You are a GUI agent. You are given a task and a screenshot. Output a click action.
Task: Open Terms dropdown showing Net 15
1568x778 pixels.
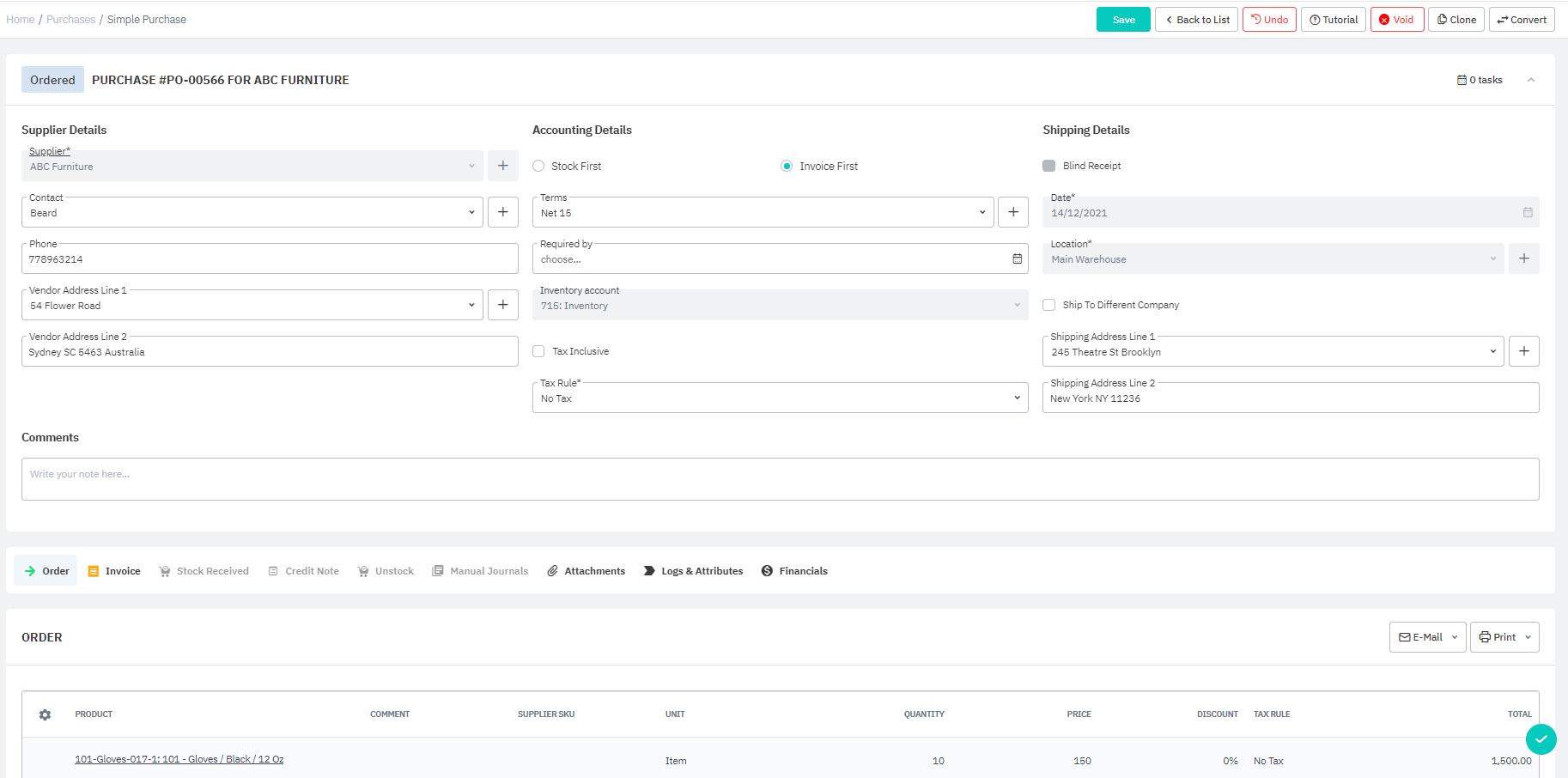point(763,212)
